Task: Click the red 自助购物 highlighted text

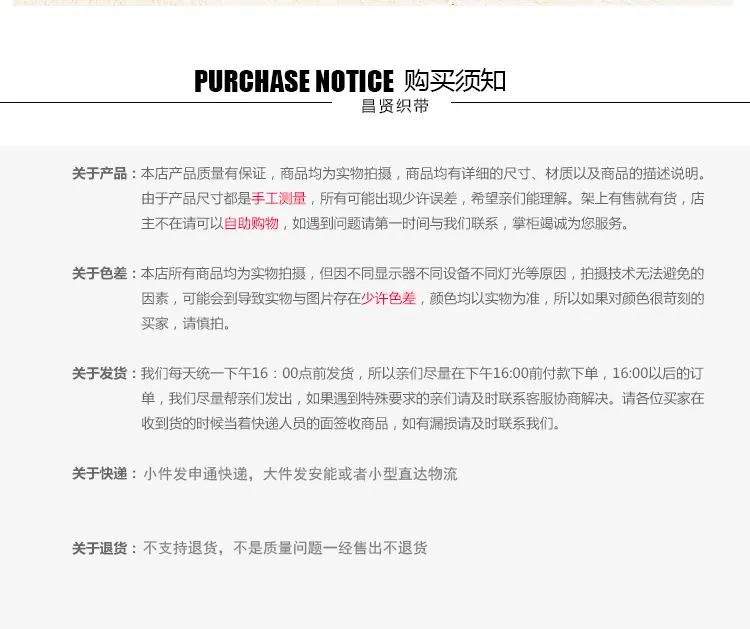Action: [x=251, y=223]
